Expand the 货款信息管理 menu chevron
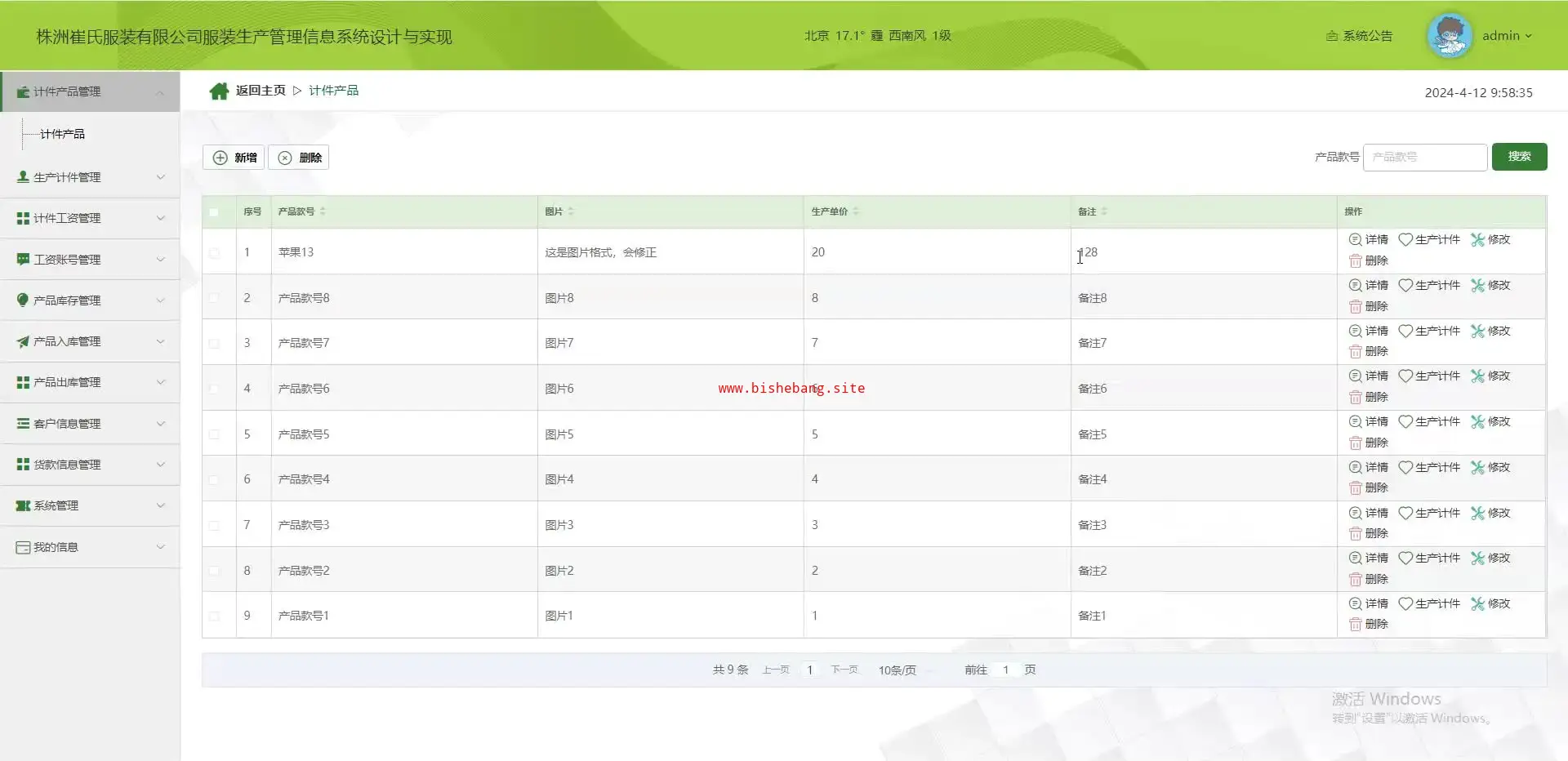Viewport: 1568px width, 761px height. (x=160, y=465)
